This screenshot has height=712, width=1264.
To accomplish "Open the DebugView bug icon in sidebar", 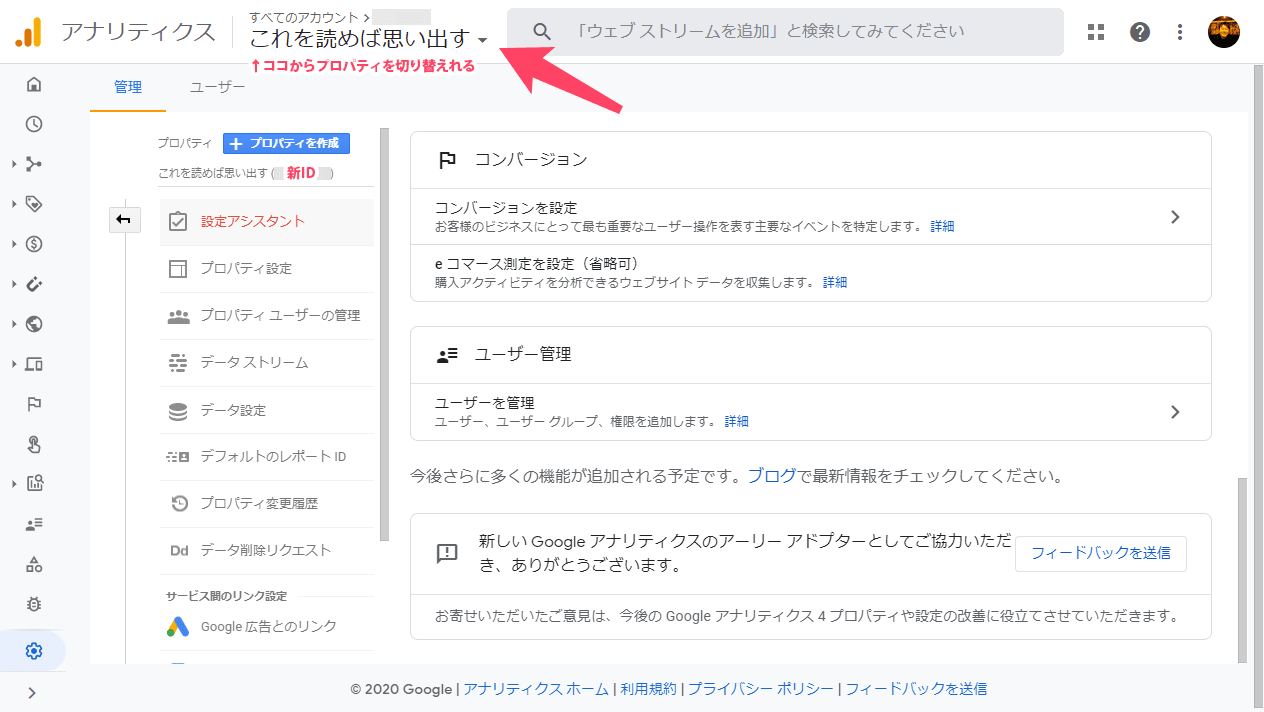I will point(34,604).
